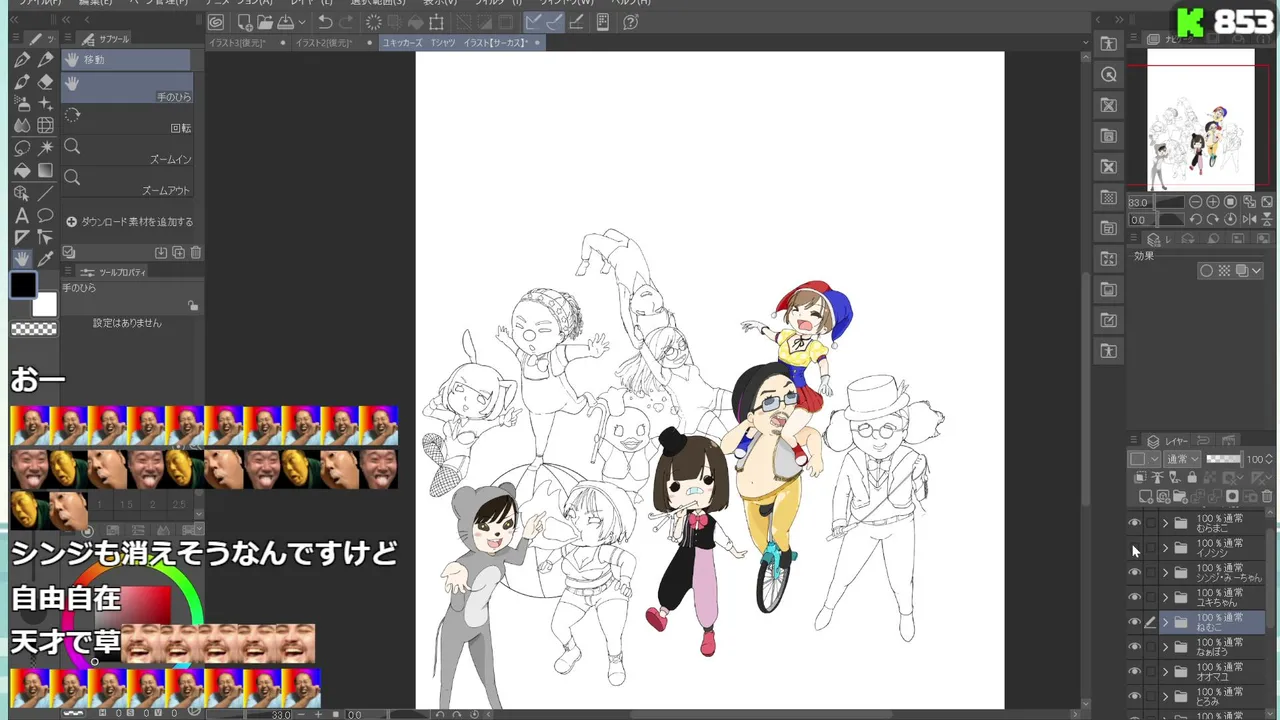The image size is (1280, 720).
Task: Click the layer opacity slider
Action: click(1223, 459)
